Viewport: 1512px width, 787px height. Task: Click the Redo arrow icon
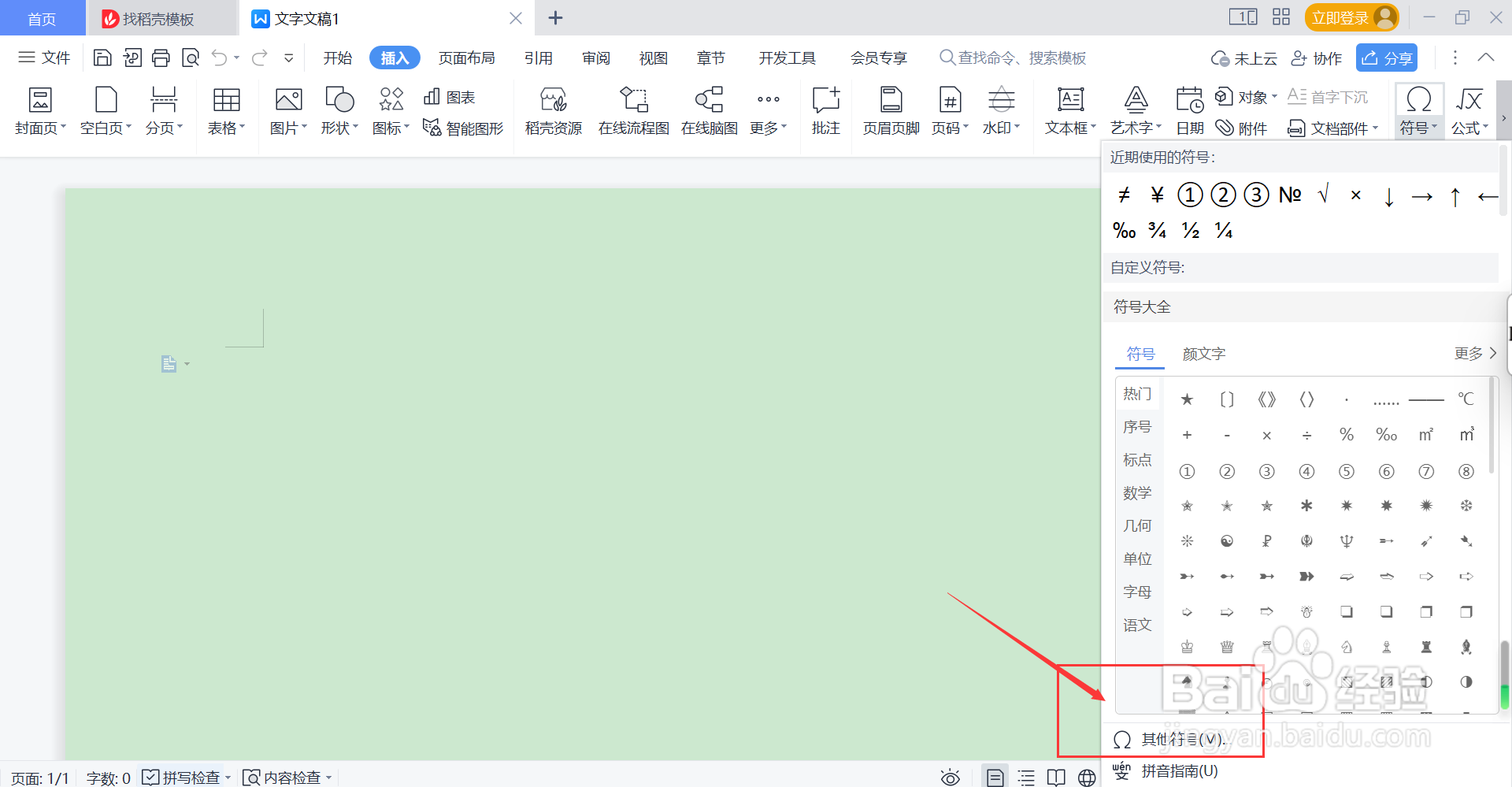tap(260, 58)
